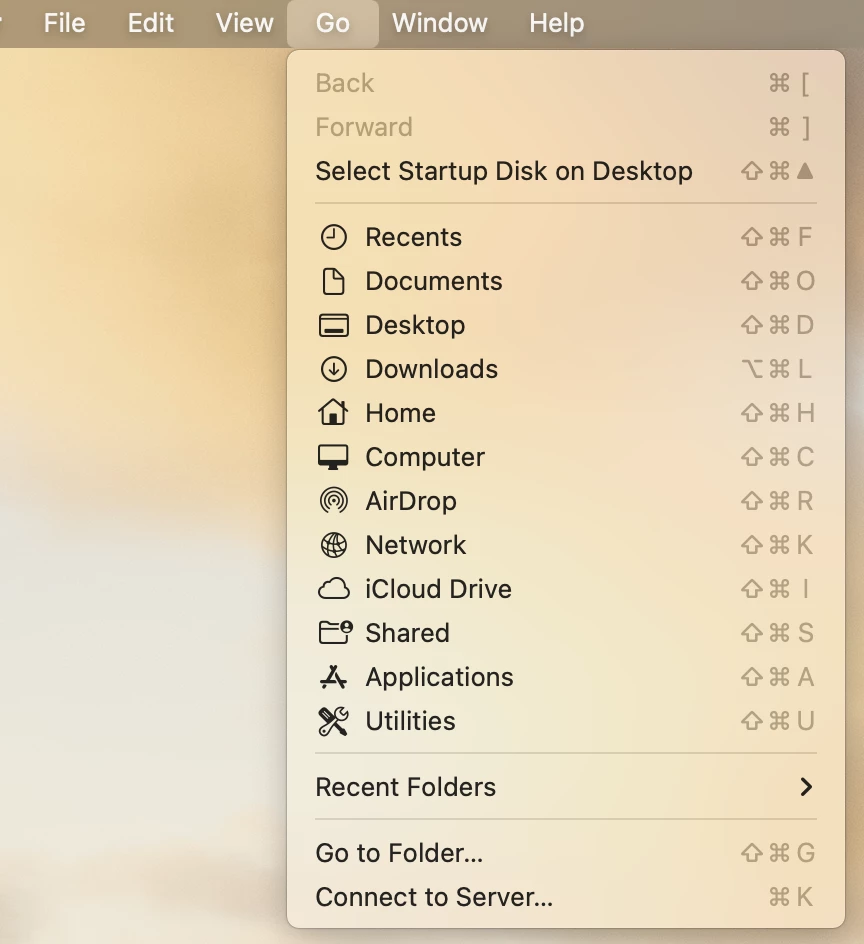The width and height of the screenshot is (864, 944).
Task: Select the Home label
Action: pyautogui.click(x=400, y=413)
